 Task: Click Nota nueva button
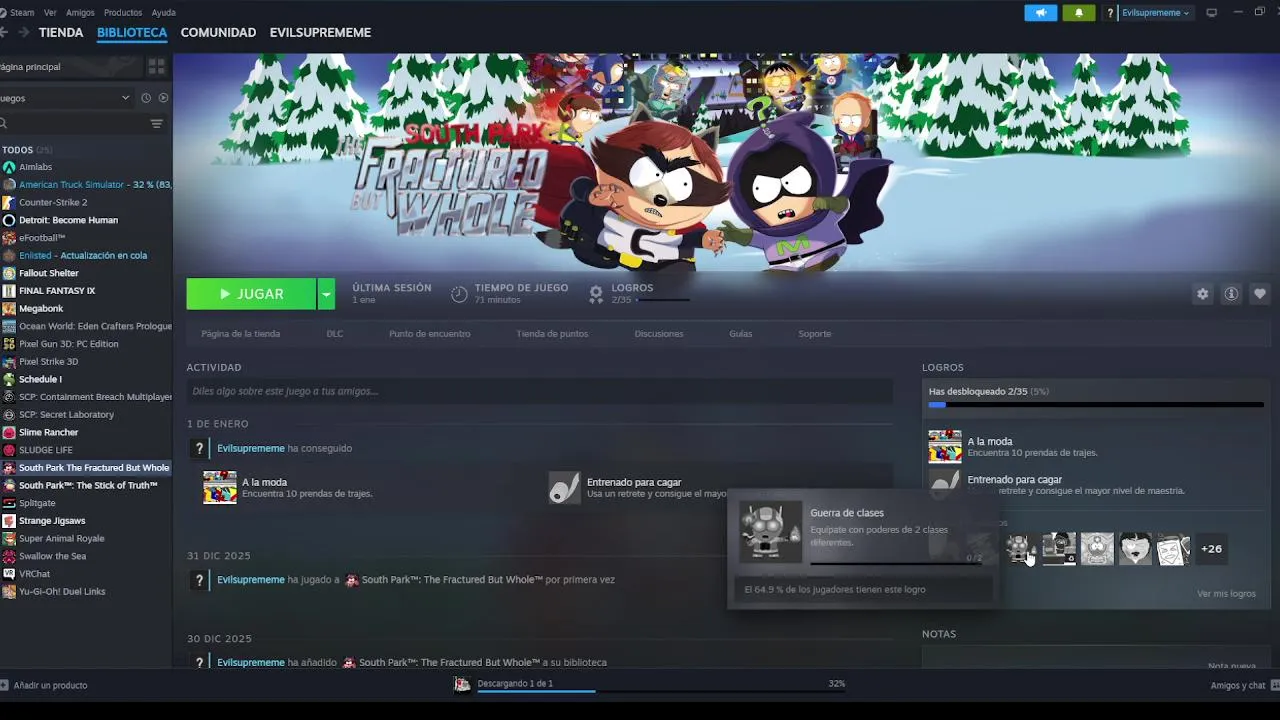(1232, 666)
